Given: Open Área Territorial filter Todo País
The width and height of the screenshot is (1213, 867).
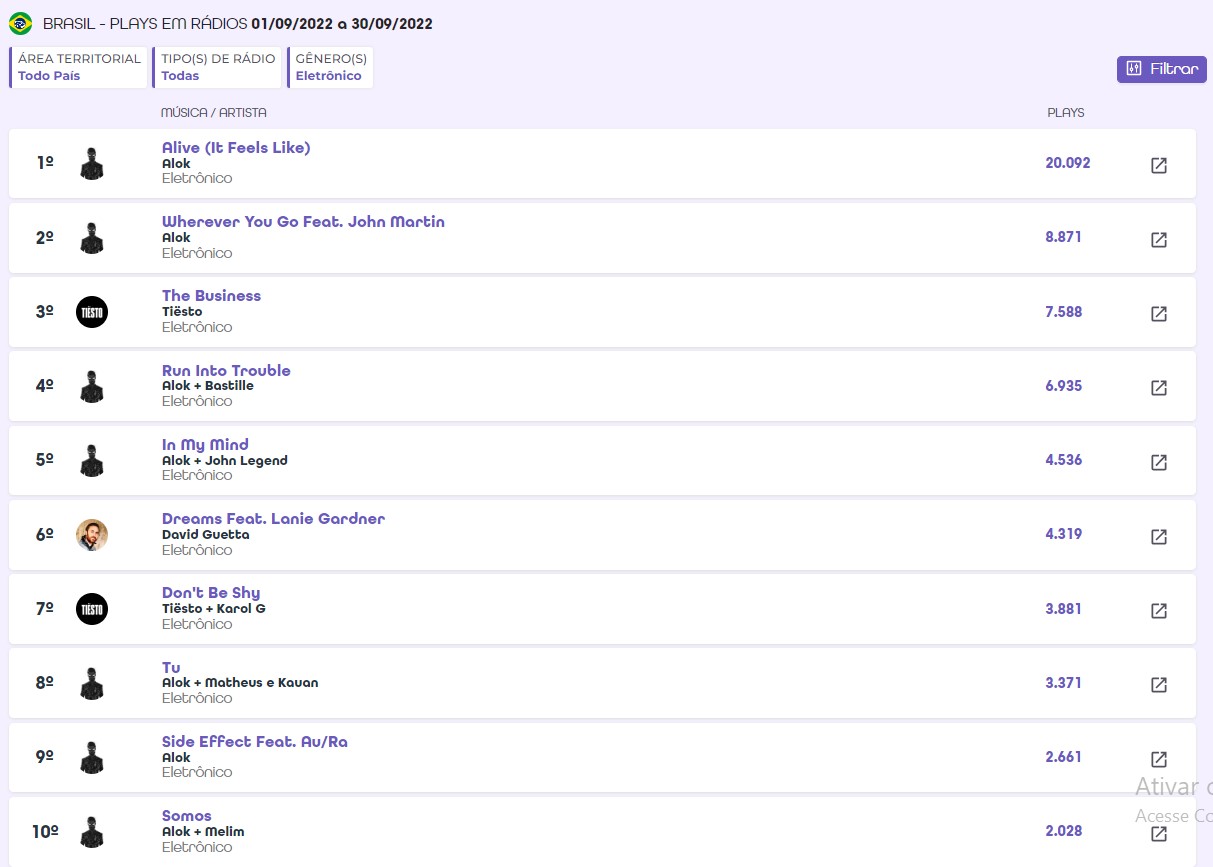Looking at the screenshot, I should [79, 67].
